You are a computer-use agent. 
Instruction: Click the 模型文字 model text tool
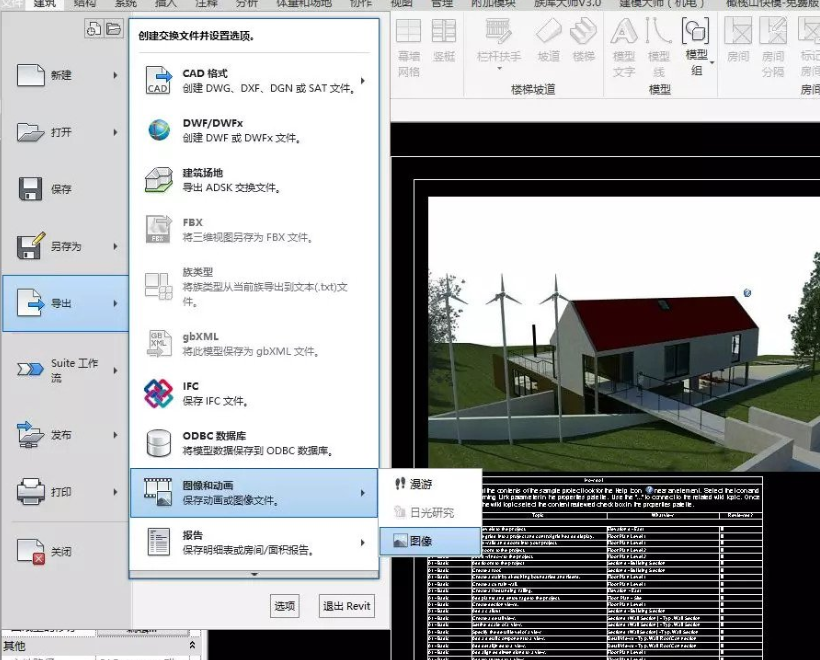624,48
